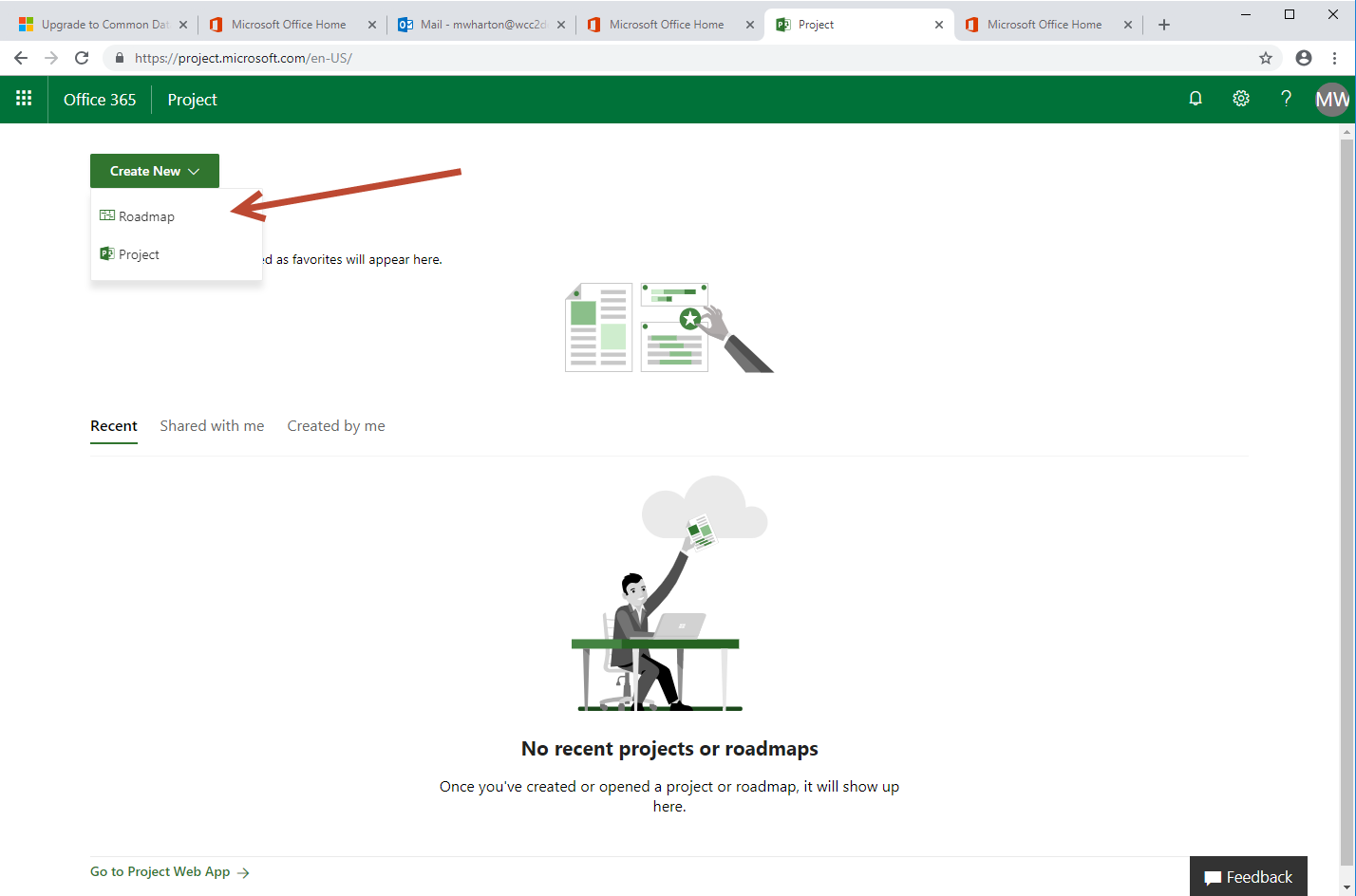Screen dimensions: 1356x896
Task: Switch to Shared with me tab
Action: 212,426
